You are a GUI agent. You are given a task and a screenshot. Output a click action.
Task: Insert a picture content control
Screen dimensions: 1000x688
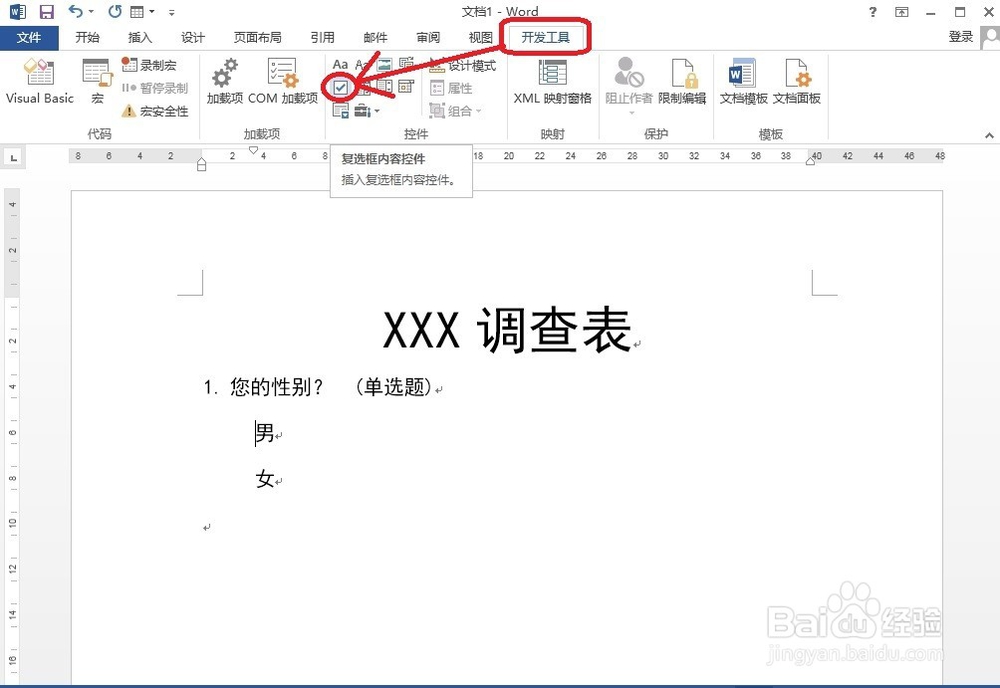pos(383,64)
